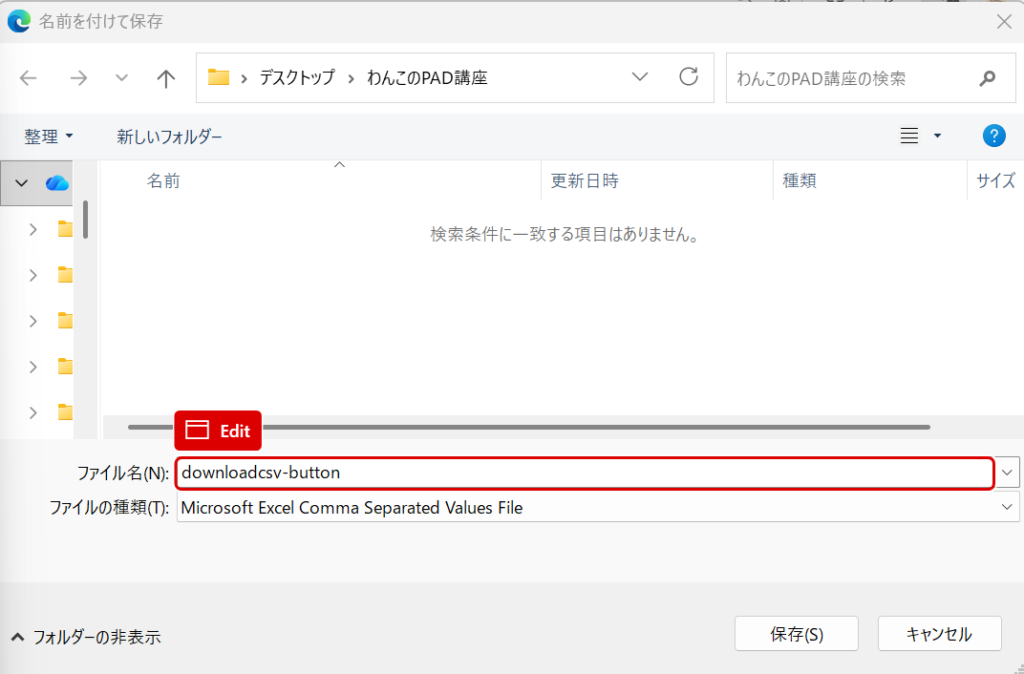
Task: Sort by the 更新日時 column
Action: click(x=584, y=181)
